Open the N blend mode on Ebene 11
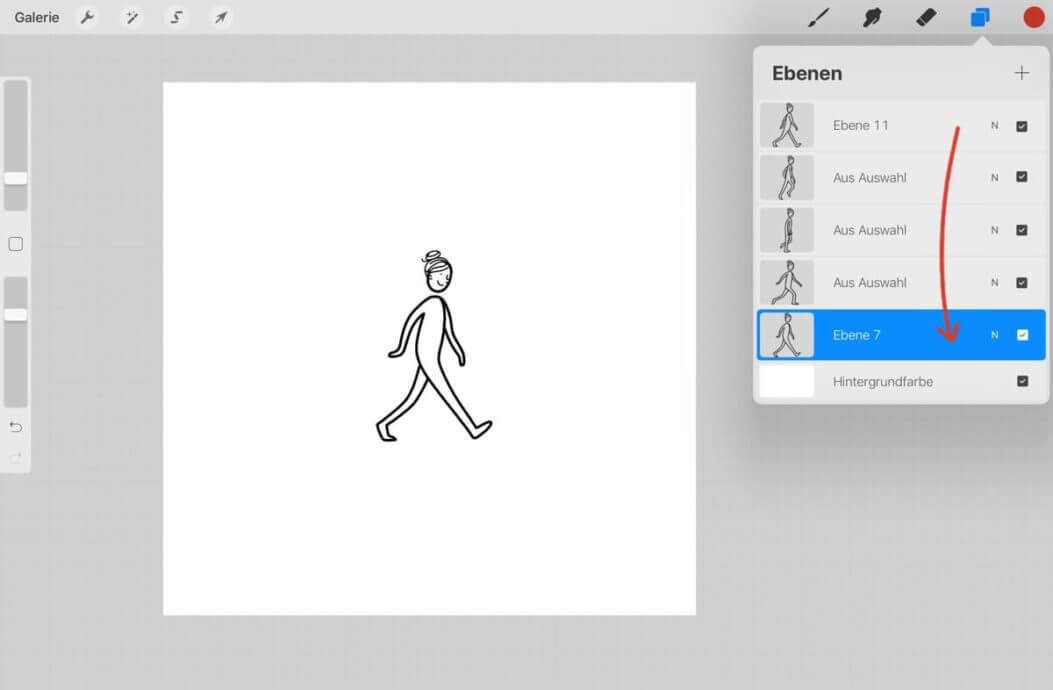Viewport: 1053px width, 690px height. (993, 125)
